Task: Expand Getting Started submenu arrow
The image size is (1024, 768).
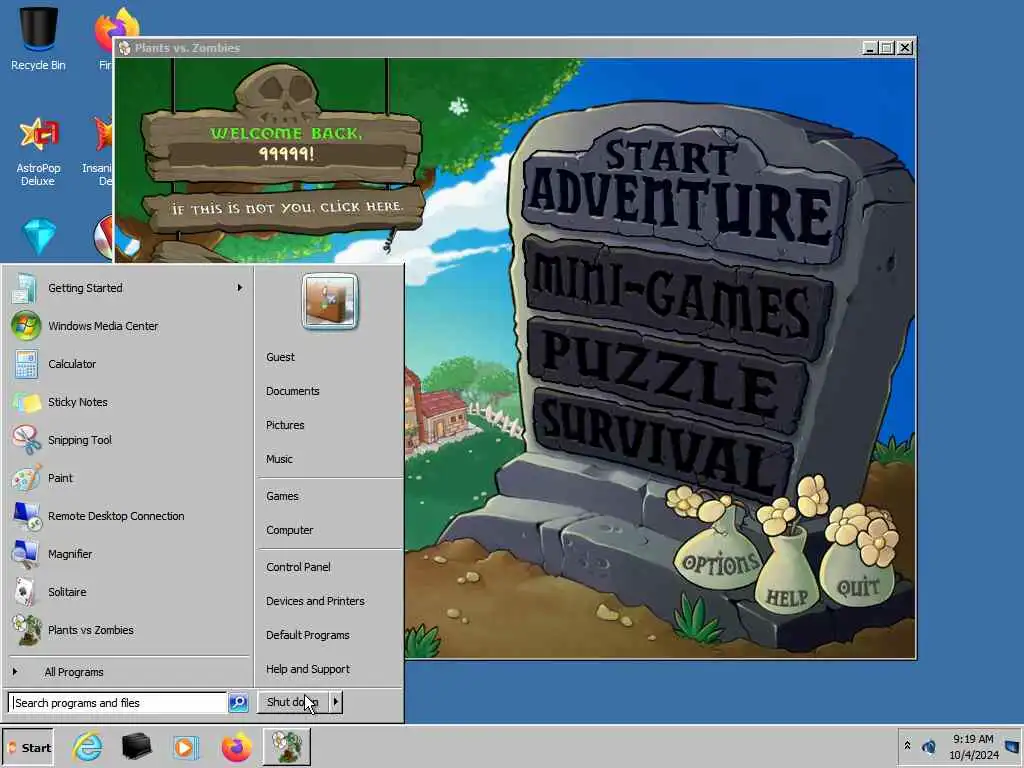Action: coord(240,288)
